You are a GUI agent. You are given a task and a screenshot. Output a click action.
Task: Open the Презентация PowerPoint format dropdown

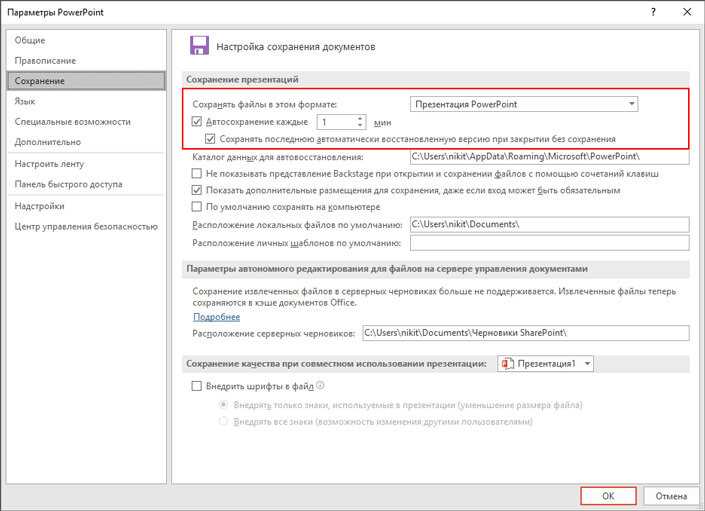click(524, 104)
